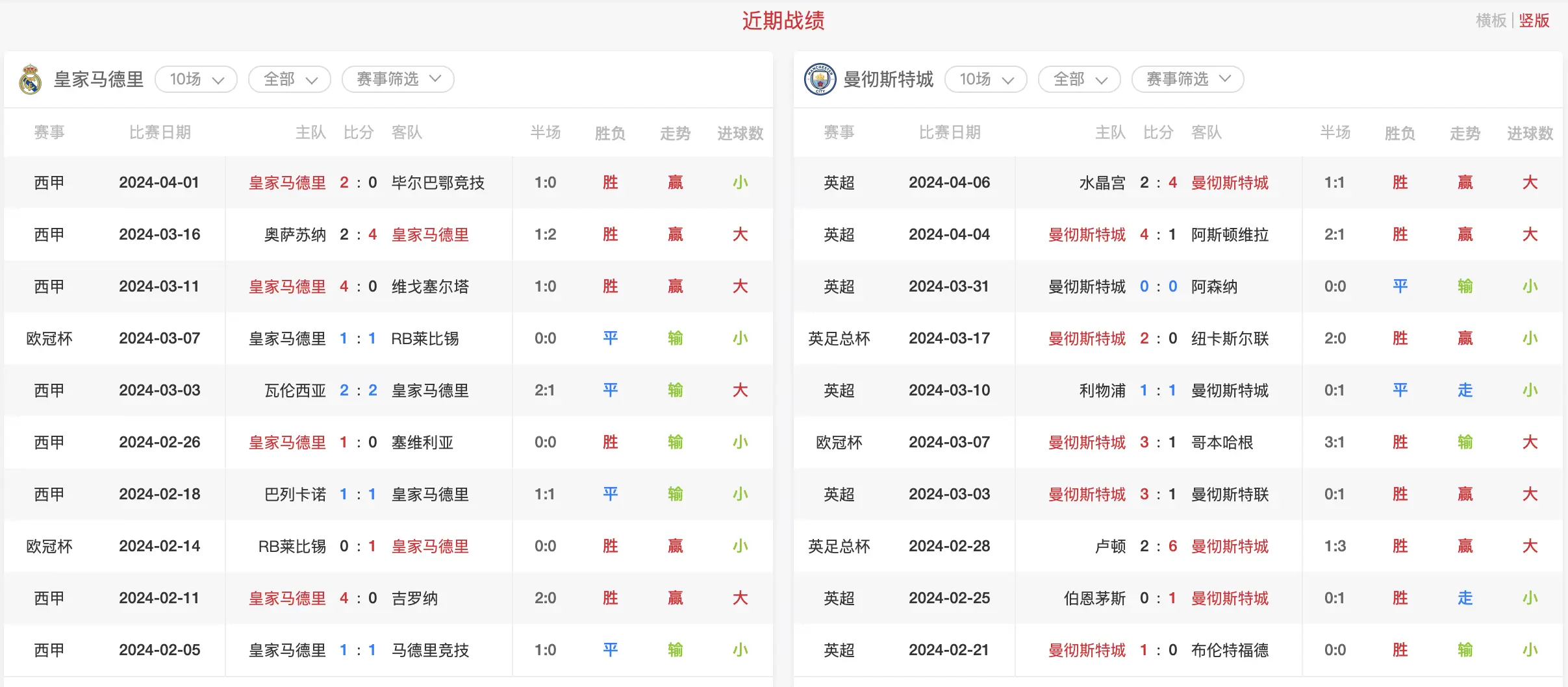Click 比赛日期 column header in Real Madrid table

[x=160, y=132]
